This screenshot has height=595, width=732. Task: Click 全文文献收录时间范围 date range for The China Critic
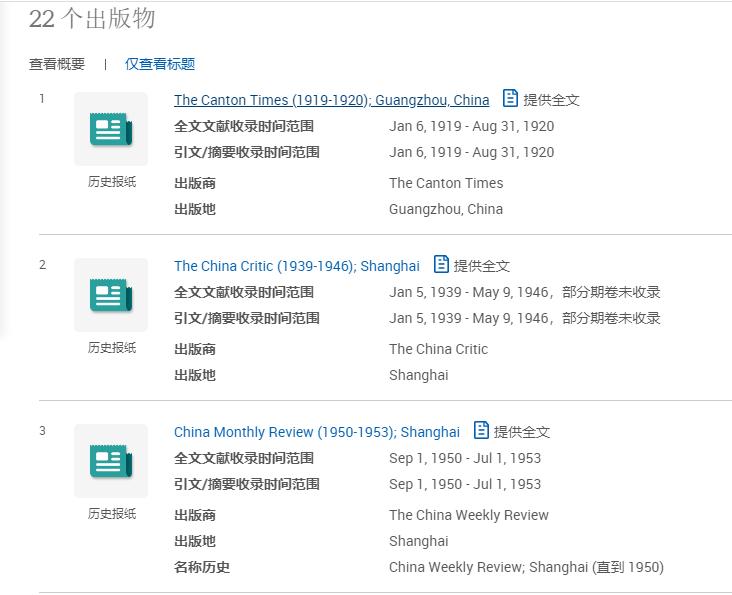coord(525,292)
